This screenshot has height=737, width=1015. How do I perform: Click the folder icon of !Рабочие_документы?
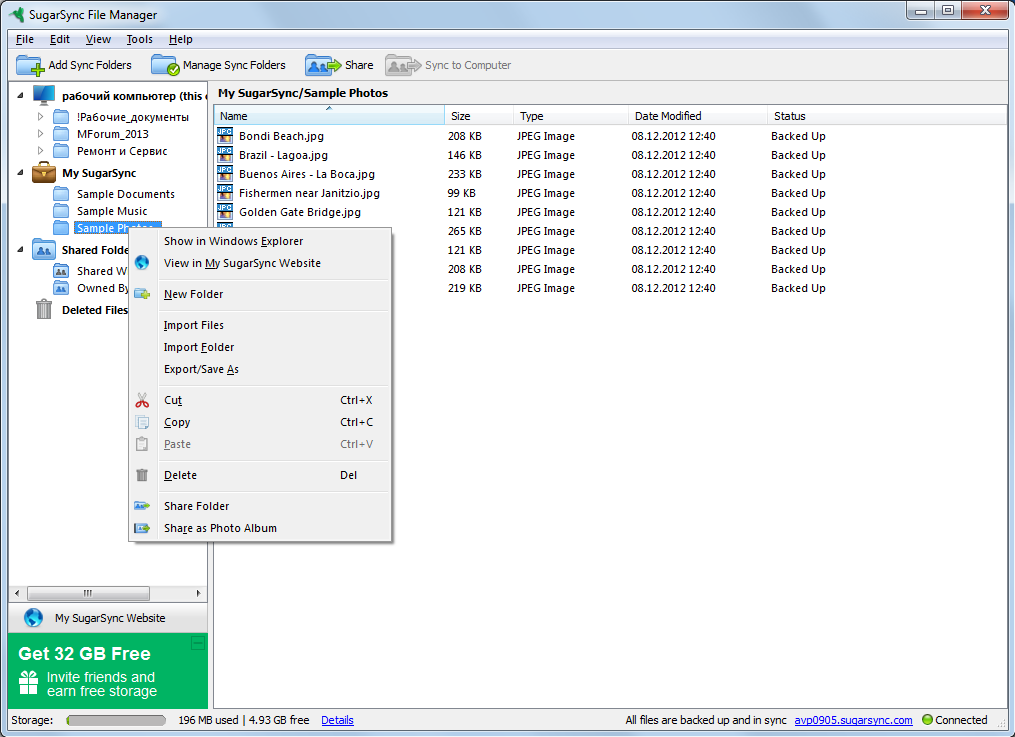click(x=61, y=116)
